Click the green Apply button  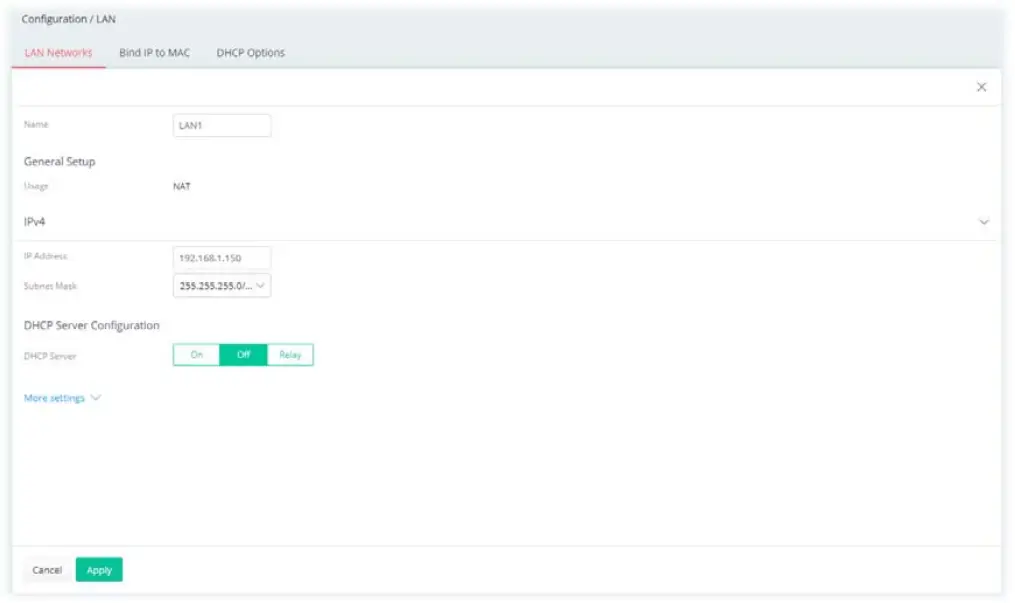[x=99, y=570]
